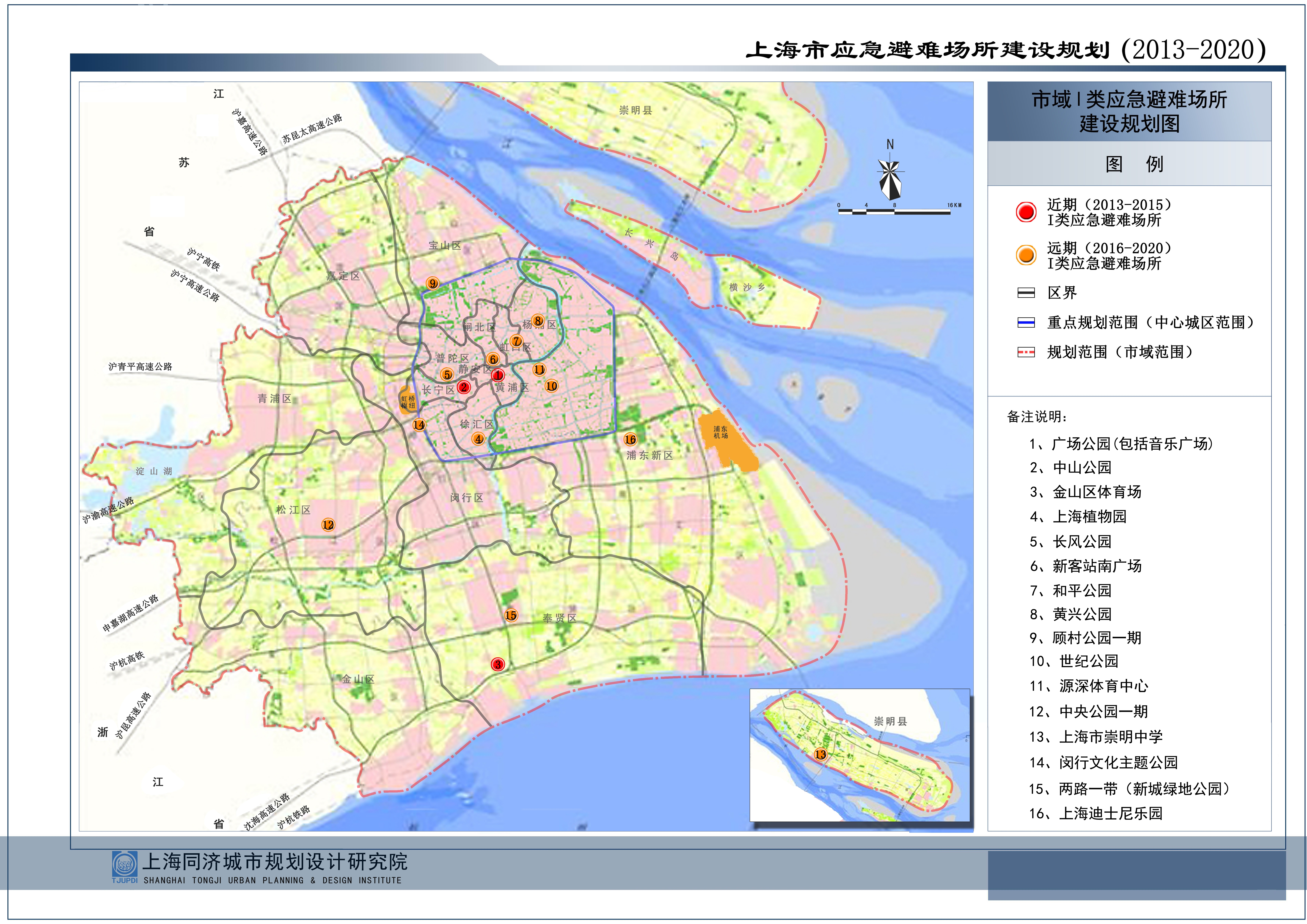The width and height of the screenshot is (1307, 924).
Task: Click the main title 上海市应急避难场所建设规划
Action: [x=928, y=50]
